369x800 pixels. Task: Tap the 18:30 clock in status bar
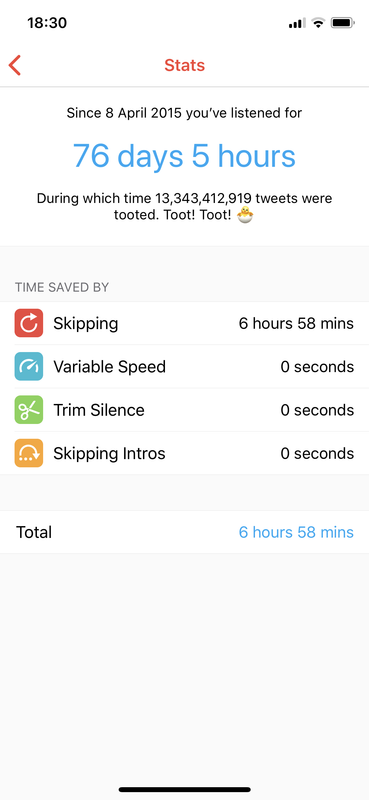coord(47,23)
